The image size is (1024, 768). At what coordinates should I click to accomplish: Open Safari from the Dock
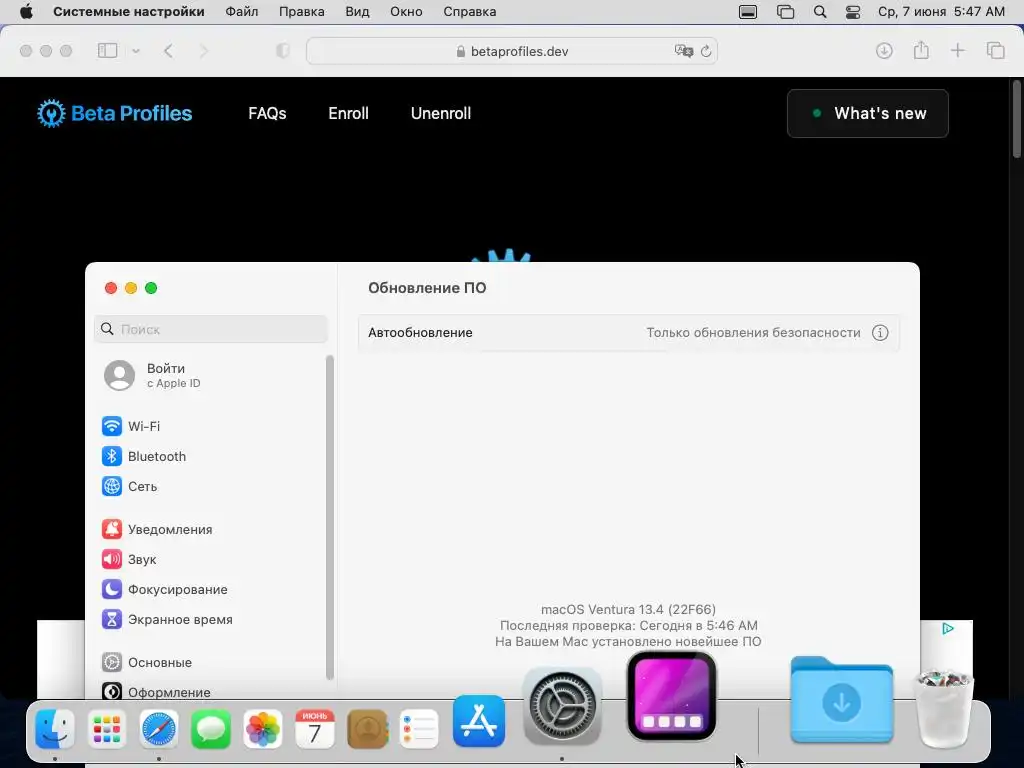coord(159,728)
